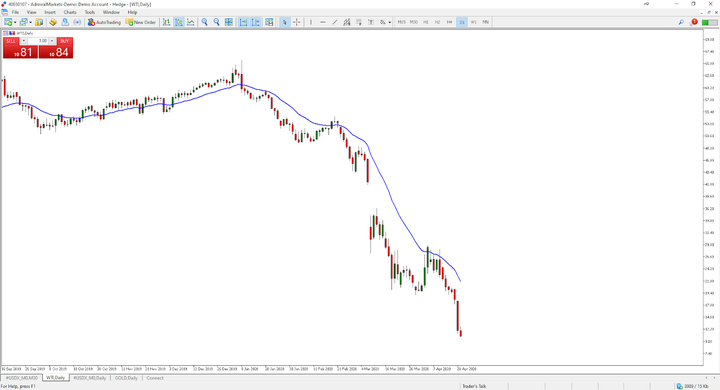Click the New Order button

[x=141, y=22]
